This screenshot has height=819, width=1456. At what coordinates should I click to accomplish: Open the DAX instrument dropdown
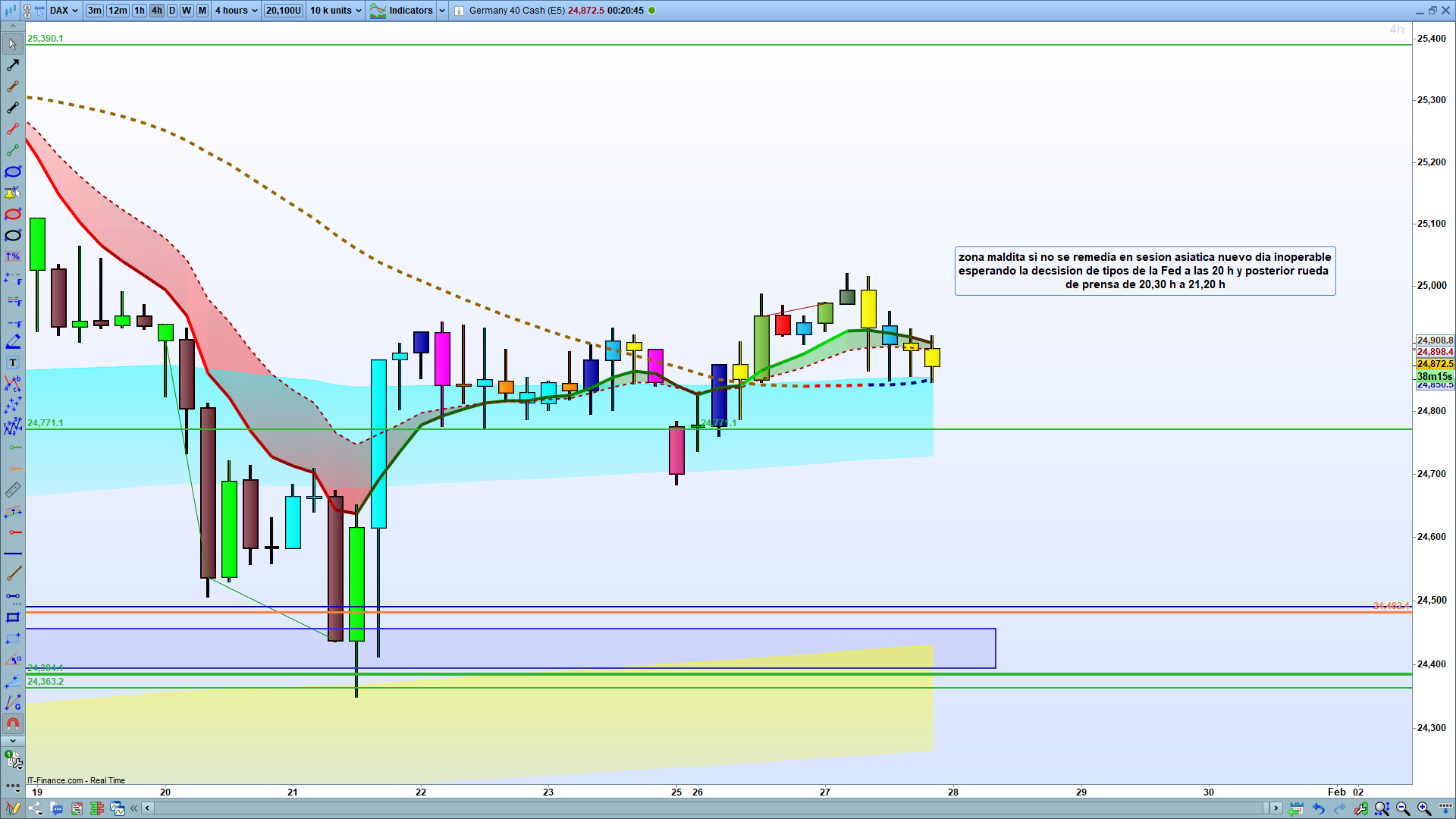click(64, 11)
